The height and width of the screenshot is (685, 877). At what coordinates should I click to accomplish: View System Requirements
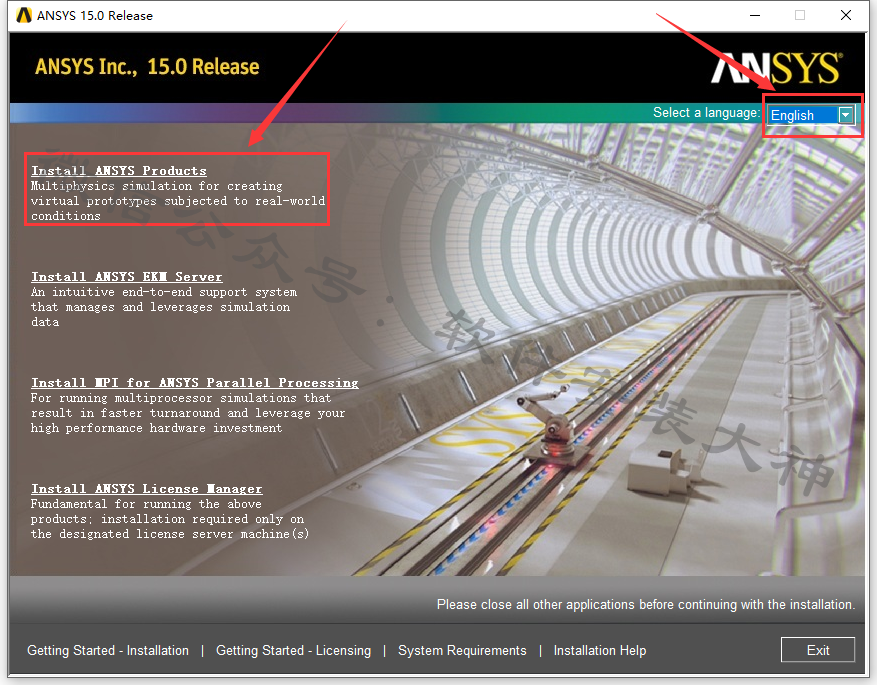(462, 650)
